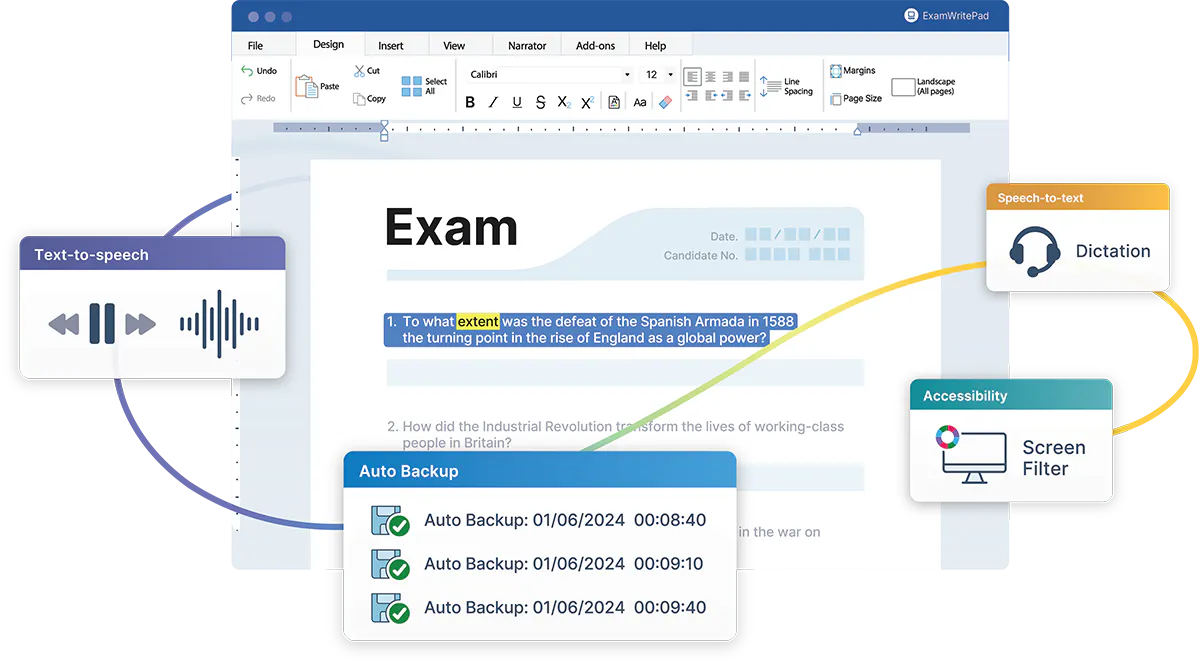Open the Margins settings
1200x668 pixels.
[x=853, y=71]
